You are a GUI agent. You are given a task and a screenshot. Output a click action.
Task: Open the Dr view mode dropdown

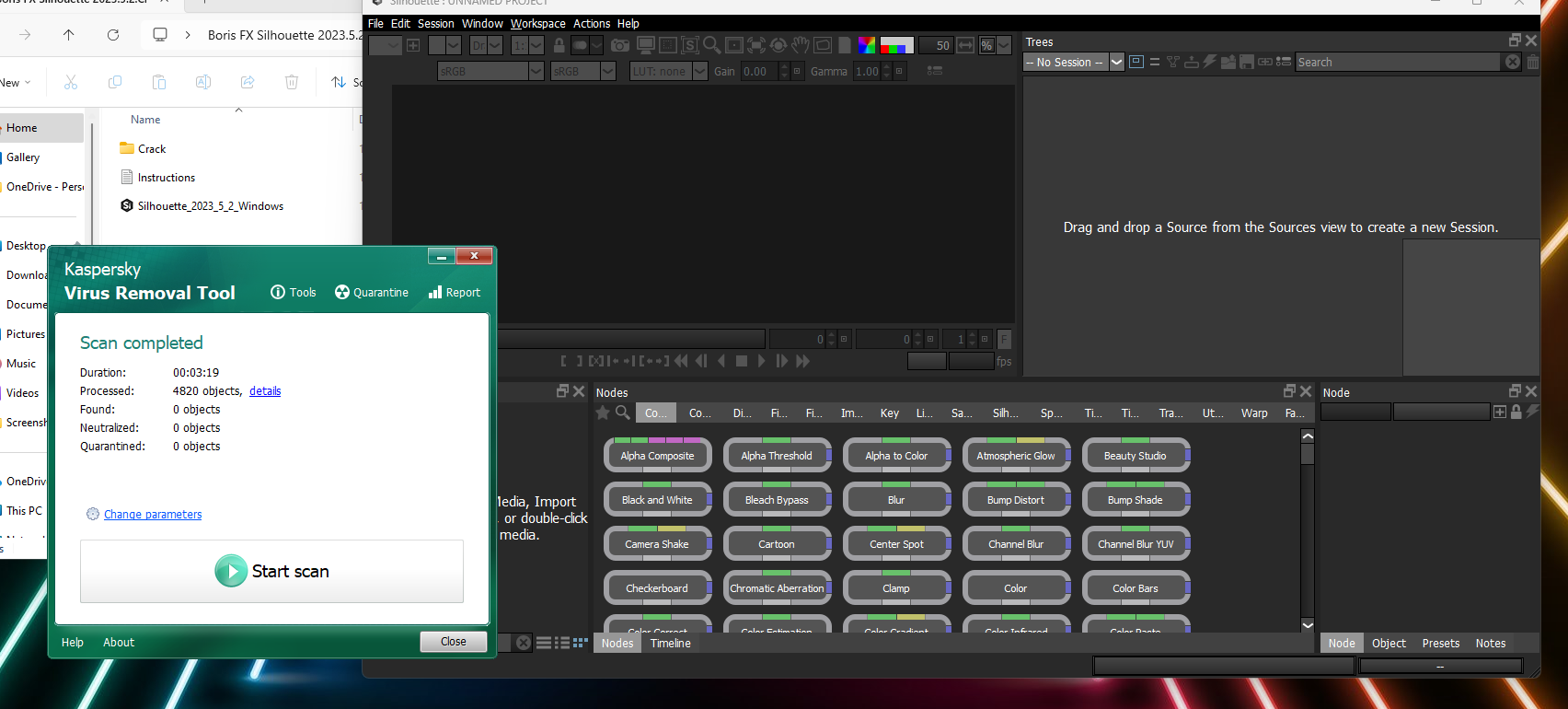[x=487, y=45]
